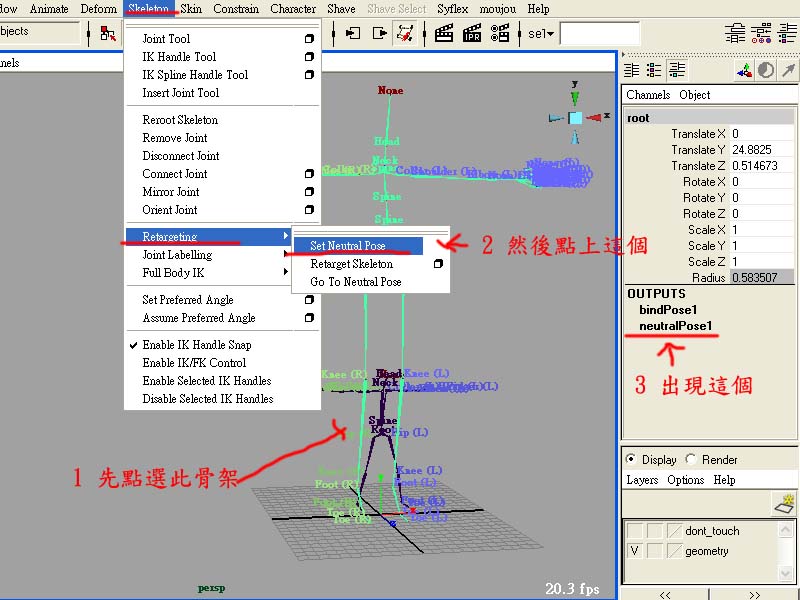
Task: Click the output connections arrow icon
Action: coord(380,34)
